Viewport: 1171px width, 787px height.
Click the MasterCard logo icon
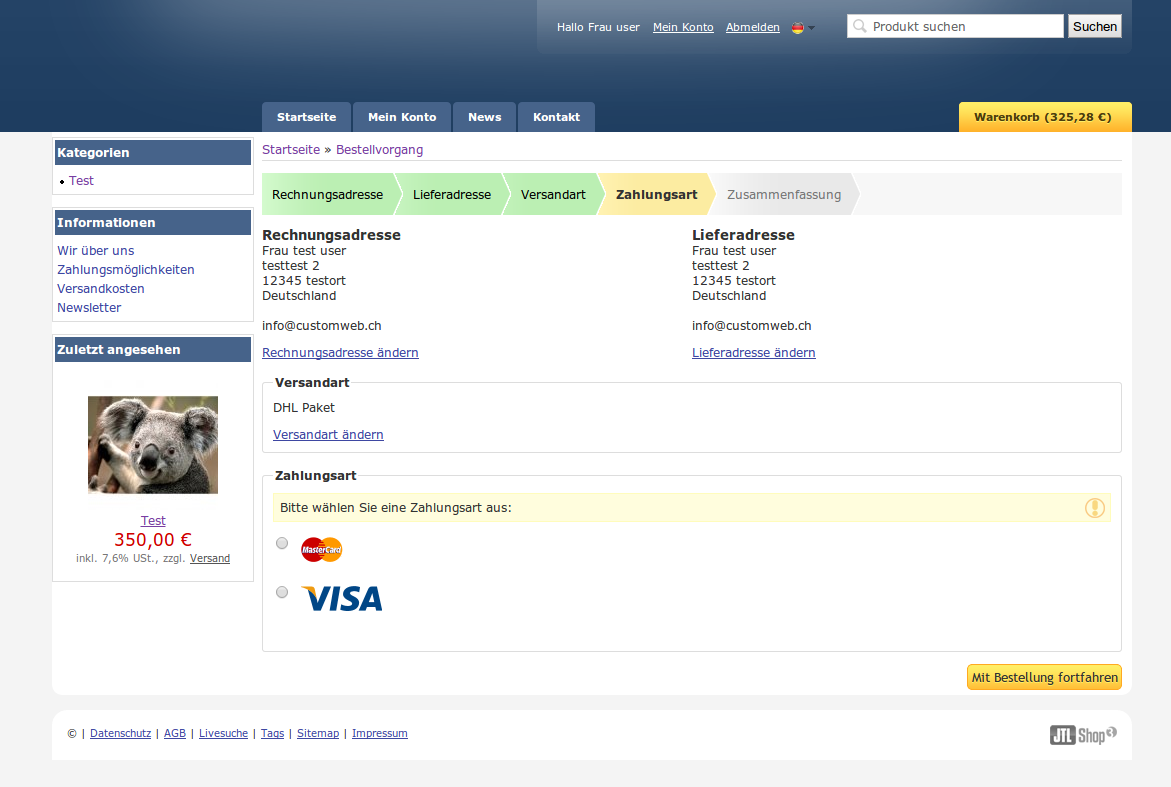click(x=321, y=549)
